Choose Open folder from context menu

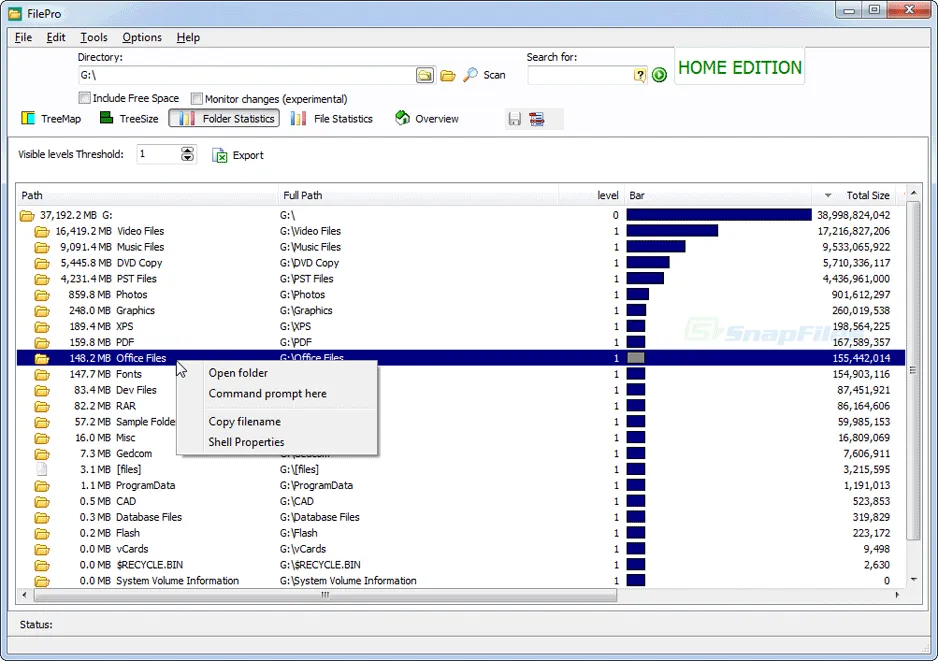click(x=238, y=373)
